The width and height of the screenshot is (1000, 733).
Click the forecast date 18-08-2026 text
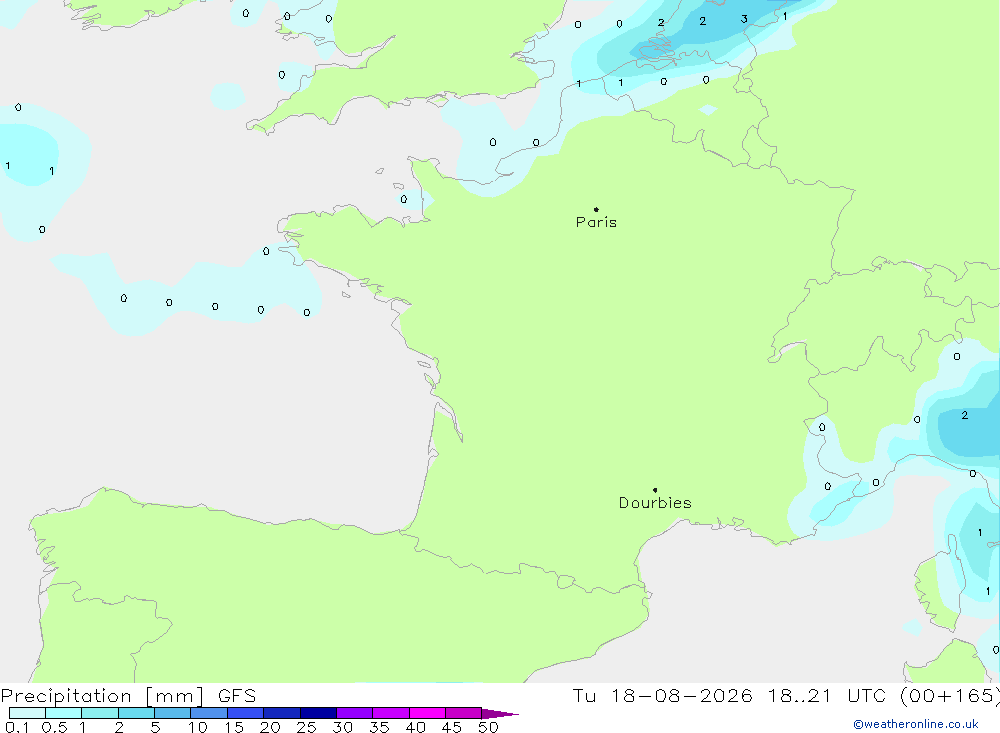[x=681, y=696]
